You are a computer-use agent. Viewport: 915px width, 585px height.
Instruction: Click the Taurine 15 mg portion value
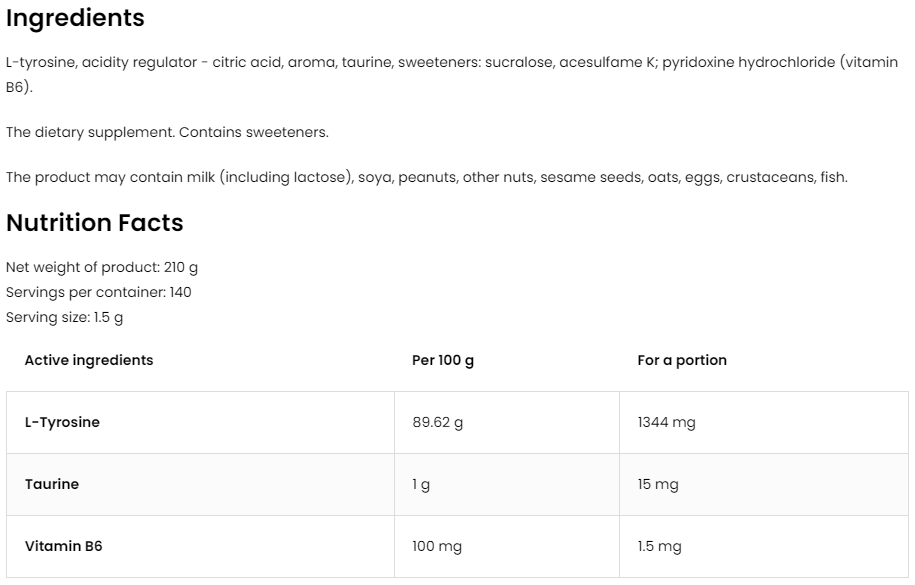[x=658, y=485]
